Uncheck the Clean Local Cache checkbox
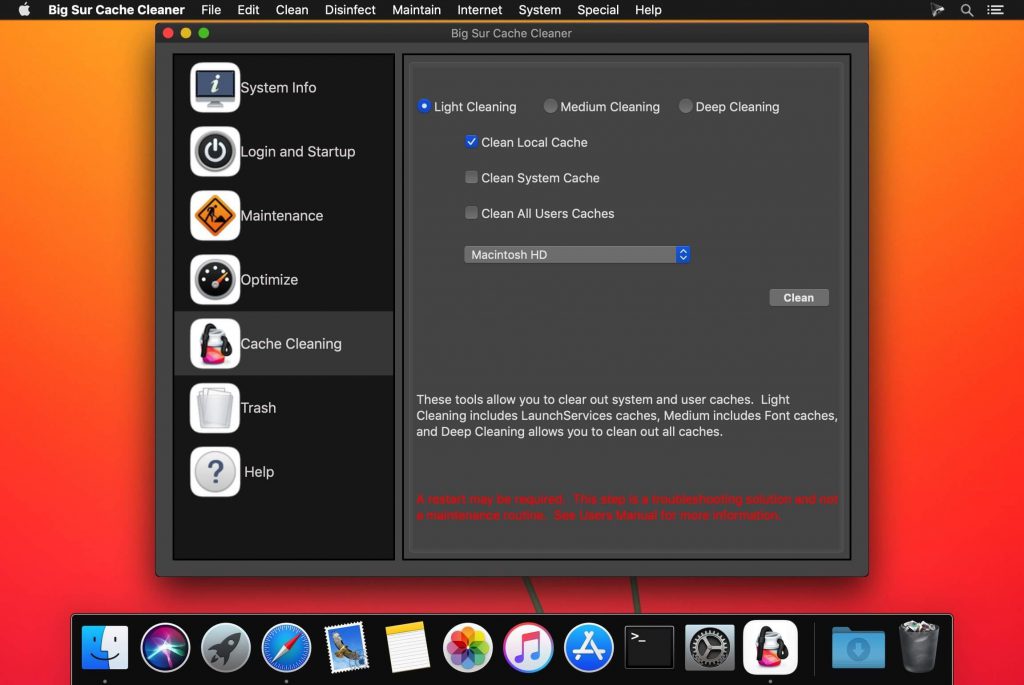 point(471,142)
